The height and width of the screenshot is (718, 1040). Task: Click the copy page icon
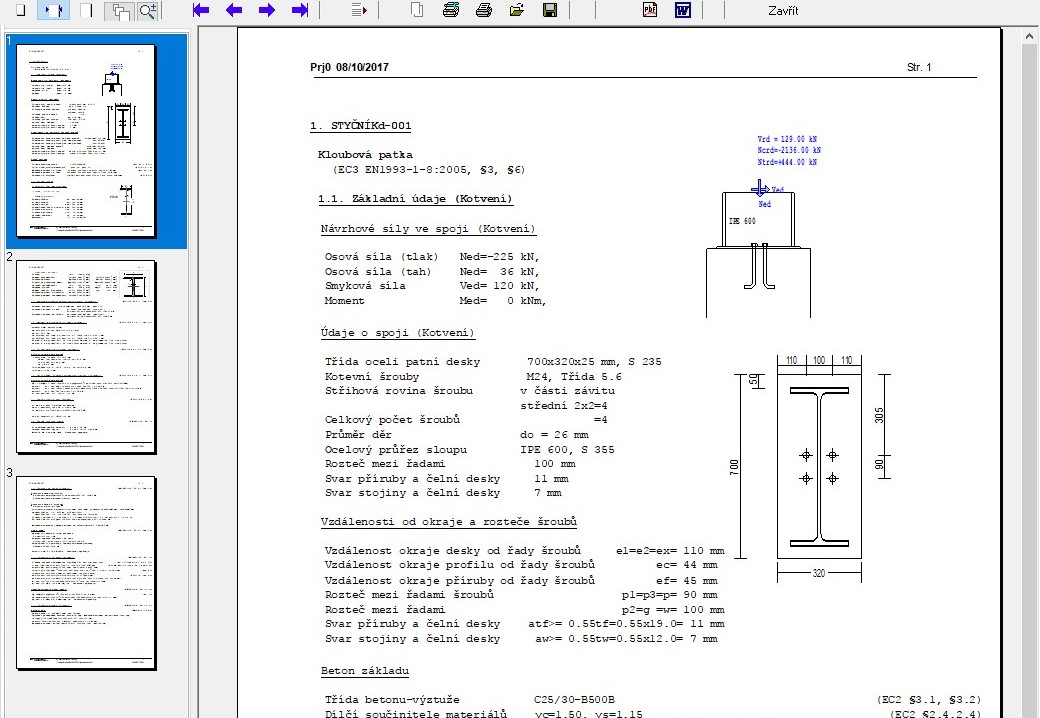click(417, 10)
